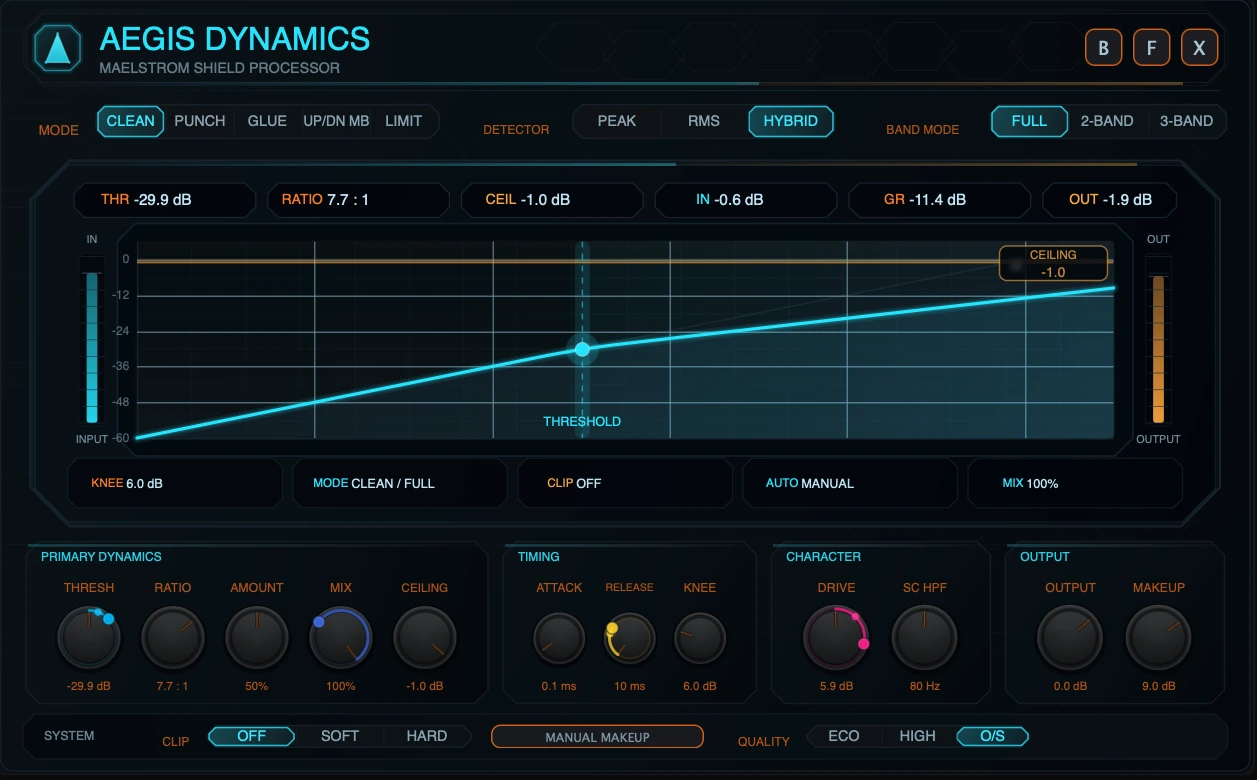Screen dimensions: 1257x780
Task: Click the AMOUNT knob
Action: tap(257, 639)
